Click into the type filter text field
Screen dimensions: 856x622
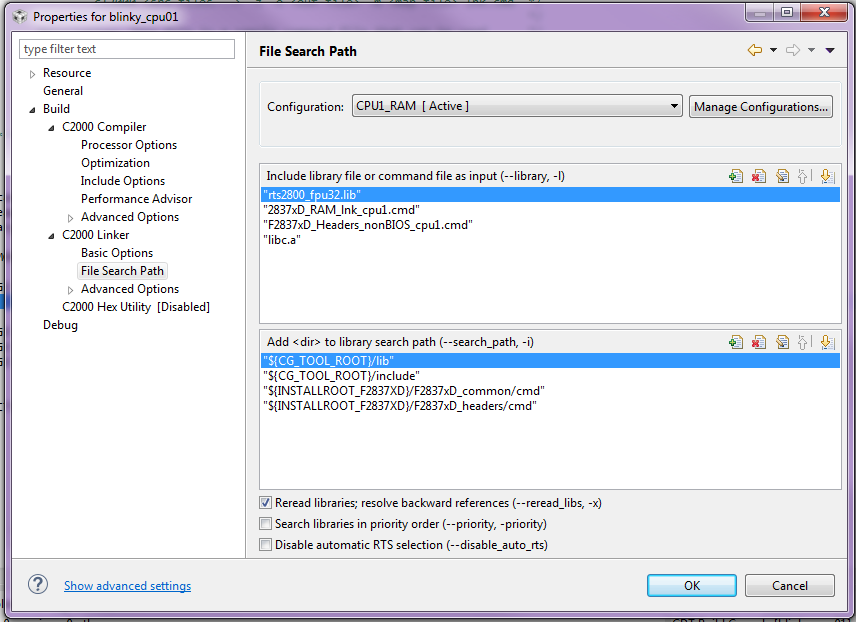(127, 49)
